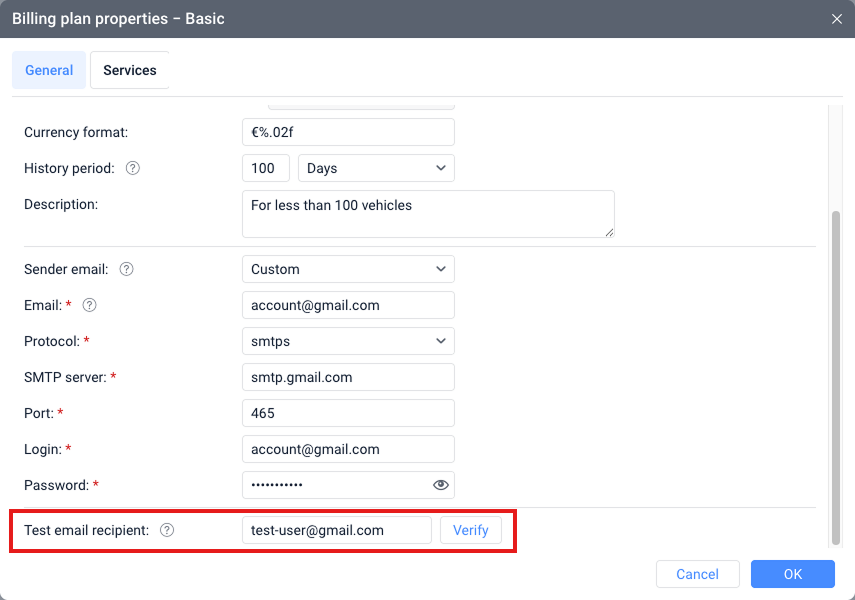
Task: Focus the Description text area
Action: 428,214
